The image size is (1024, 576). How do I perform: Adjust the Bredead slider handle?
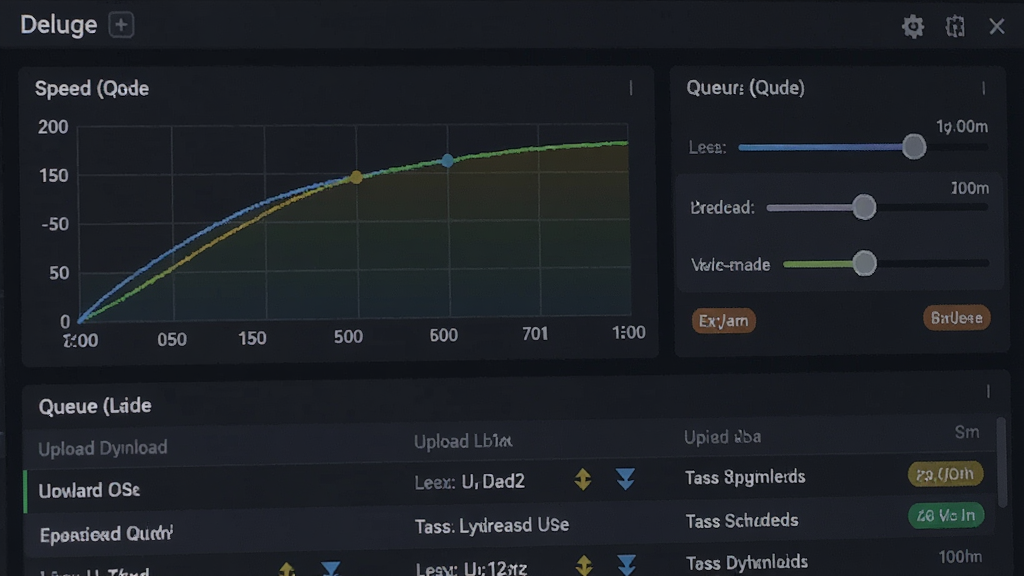[x=864, y=207]
